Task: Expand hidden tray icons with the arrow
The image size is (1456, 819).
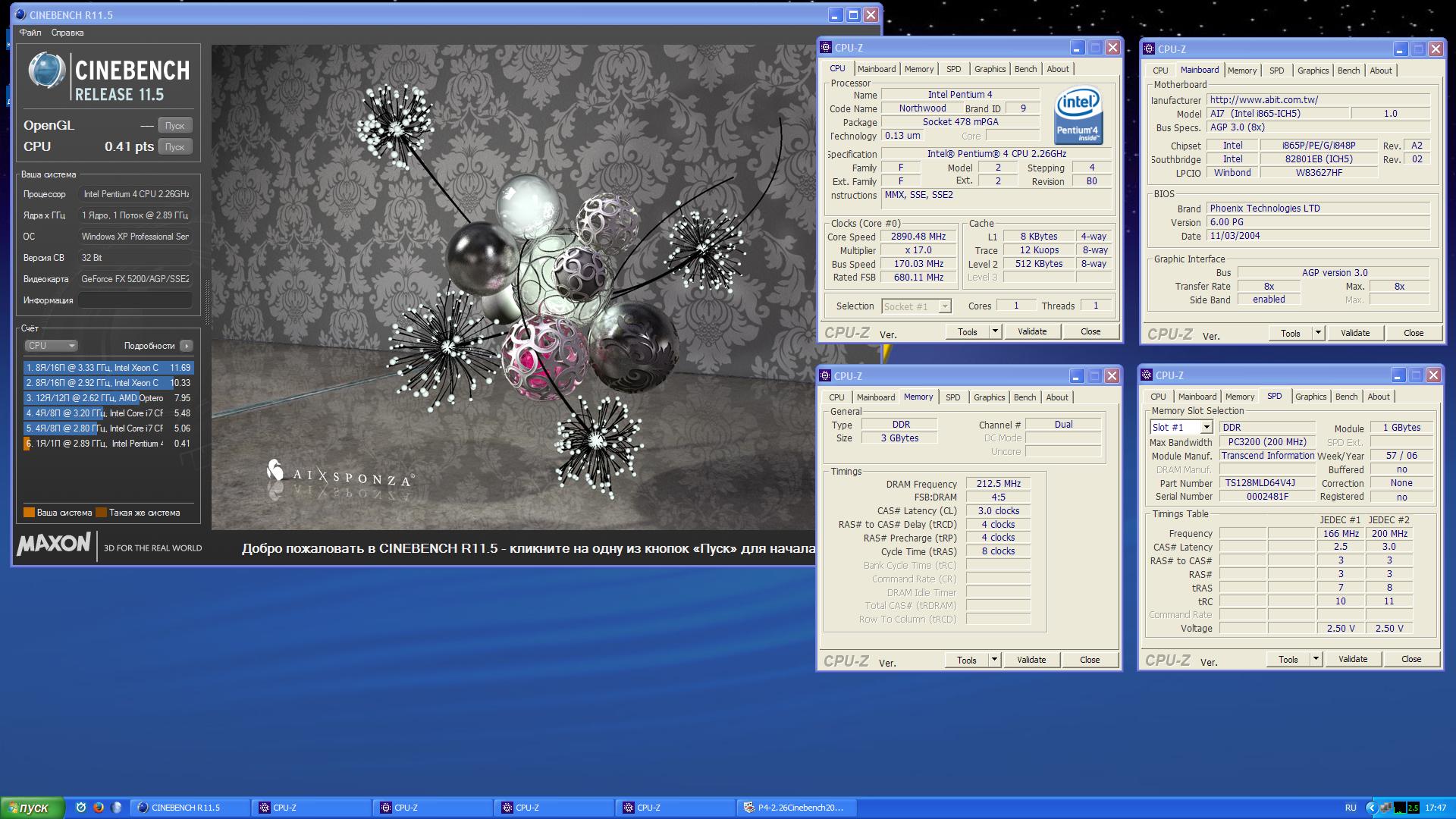Action: point(1371,808)
